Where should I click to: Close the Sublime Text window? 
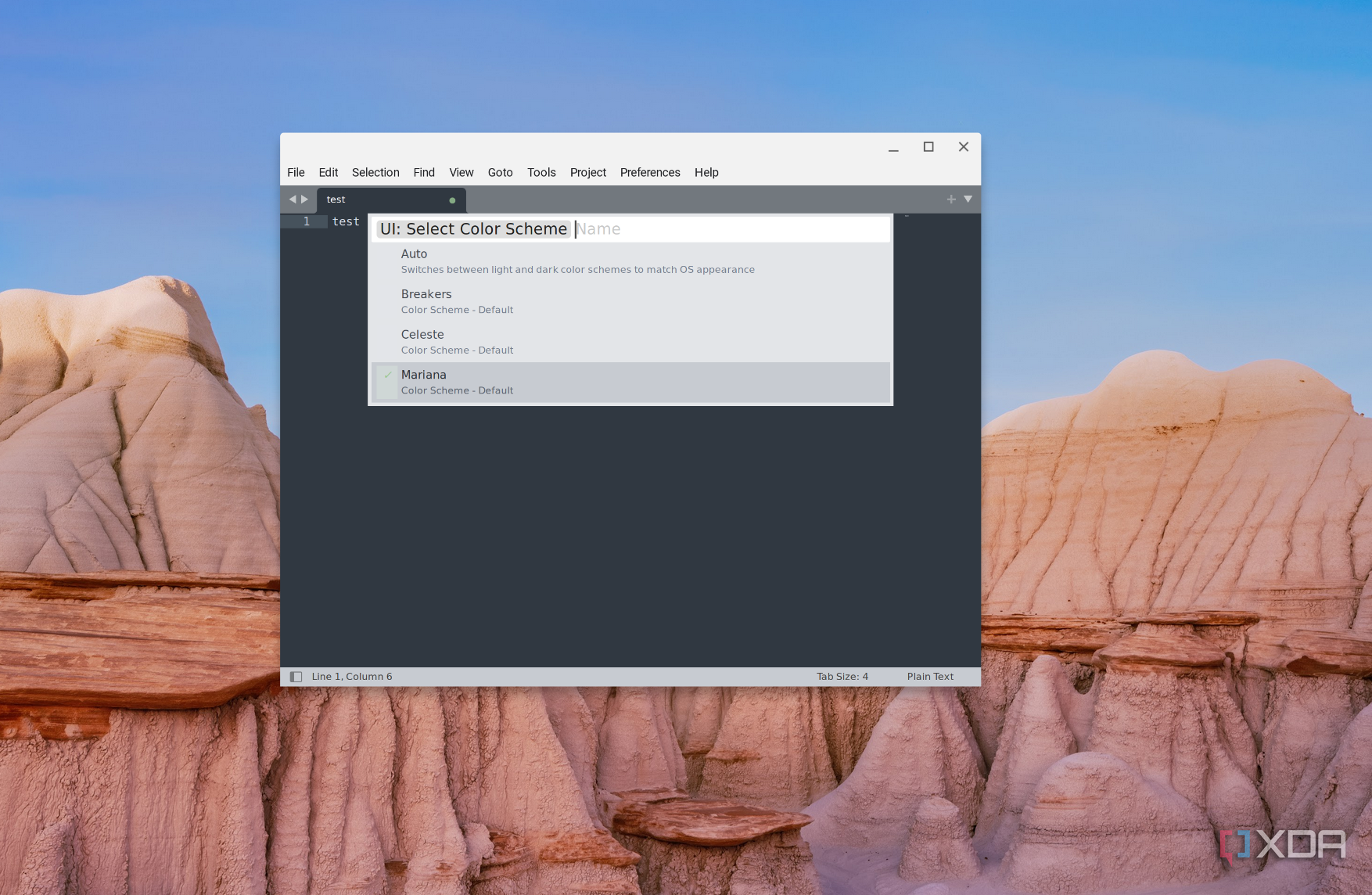click(964, 147)
